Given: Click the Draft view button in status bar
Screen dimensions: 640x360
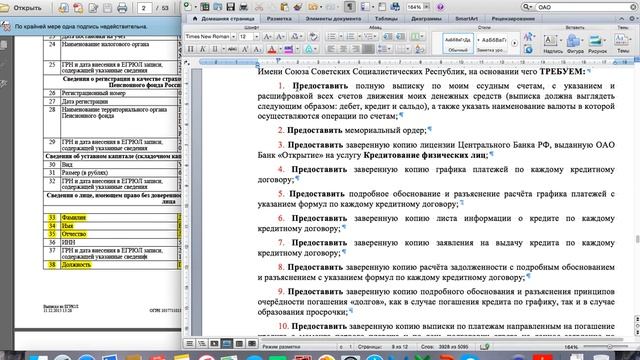Looking at the screenshot, I should 189,344.
